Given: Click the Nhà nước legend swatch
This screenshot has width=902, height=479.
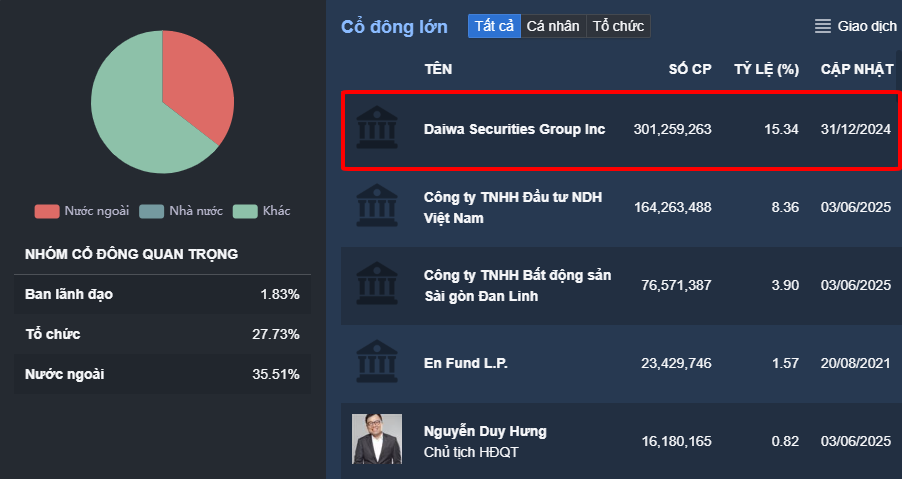Looking at the screenshot, I should 150,211.
